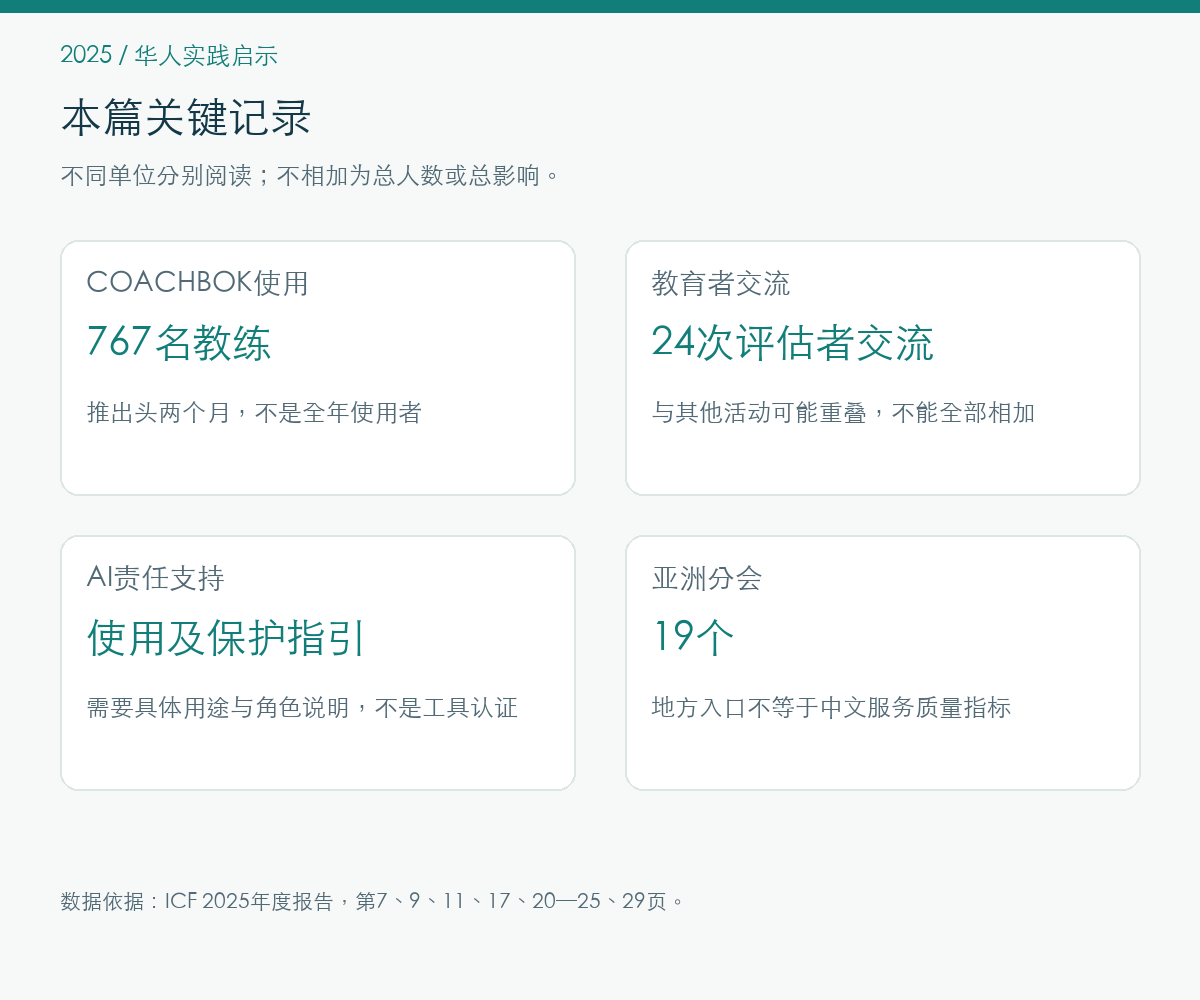This screenshot has width=1200, height=1000.
Task: Click the figure '24次评估者交流'
Action: click(793, 343)
